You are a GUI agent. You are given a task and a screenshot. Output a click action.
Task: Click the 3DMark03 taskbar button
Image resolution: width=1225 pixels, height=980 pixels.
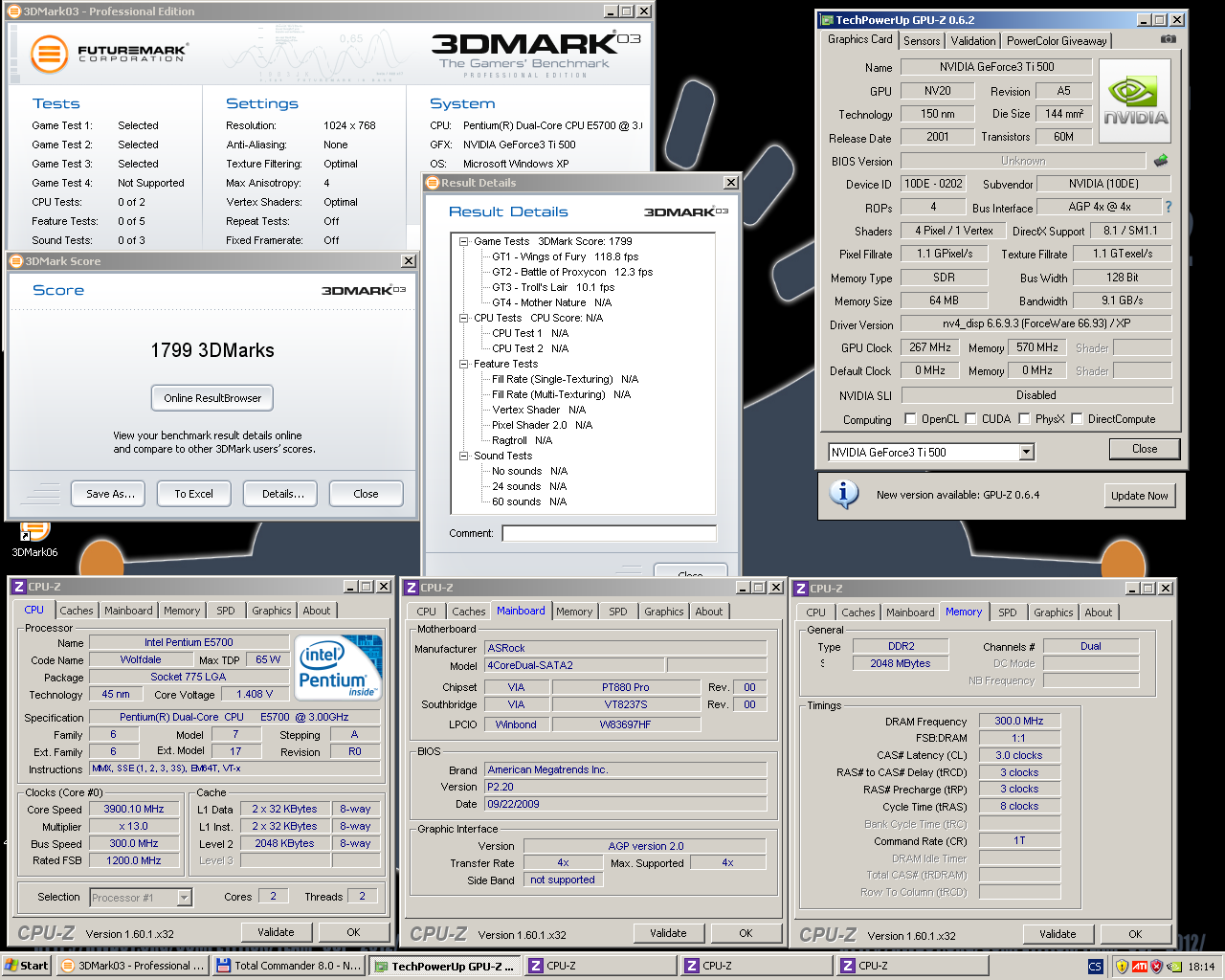[x=132, y=966]
